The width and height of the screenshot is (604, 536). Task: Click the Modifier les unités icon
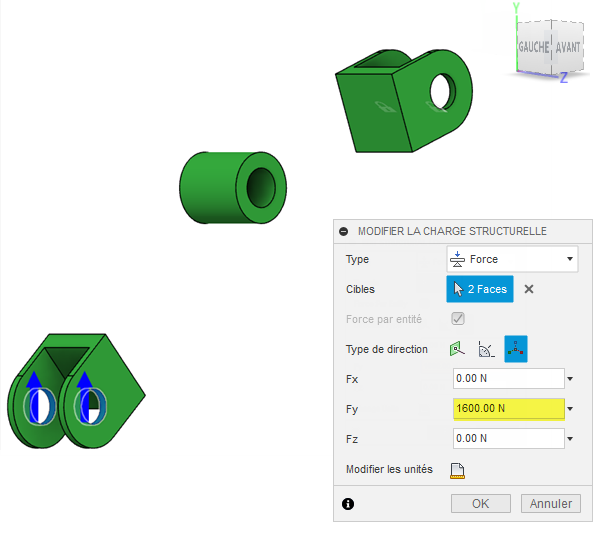coord(457,470)
